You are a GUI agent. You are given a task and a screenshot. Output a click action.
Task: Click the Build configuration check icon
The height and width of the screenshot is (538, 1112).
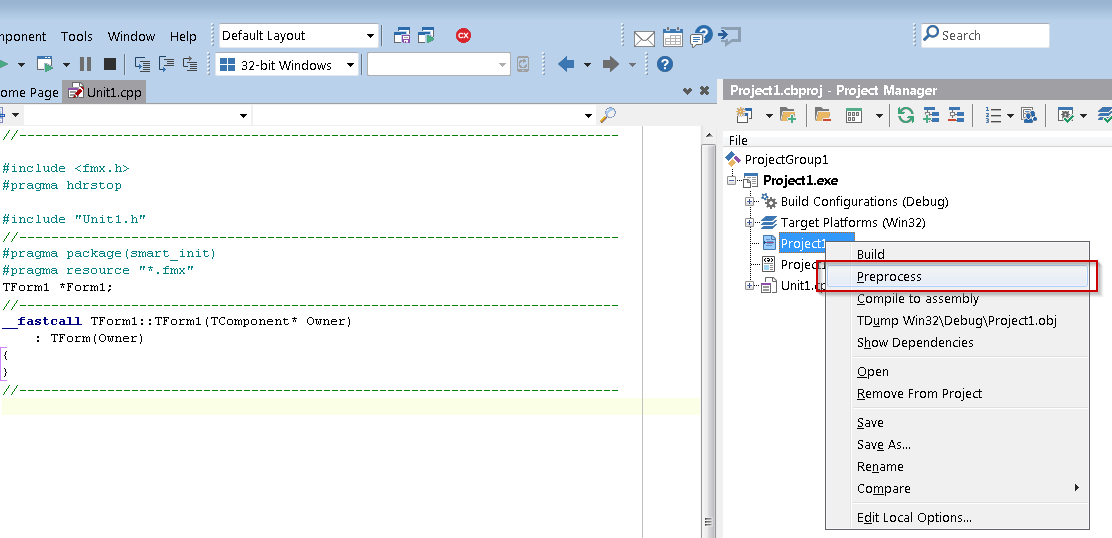[x=1064, y=115]
